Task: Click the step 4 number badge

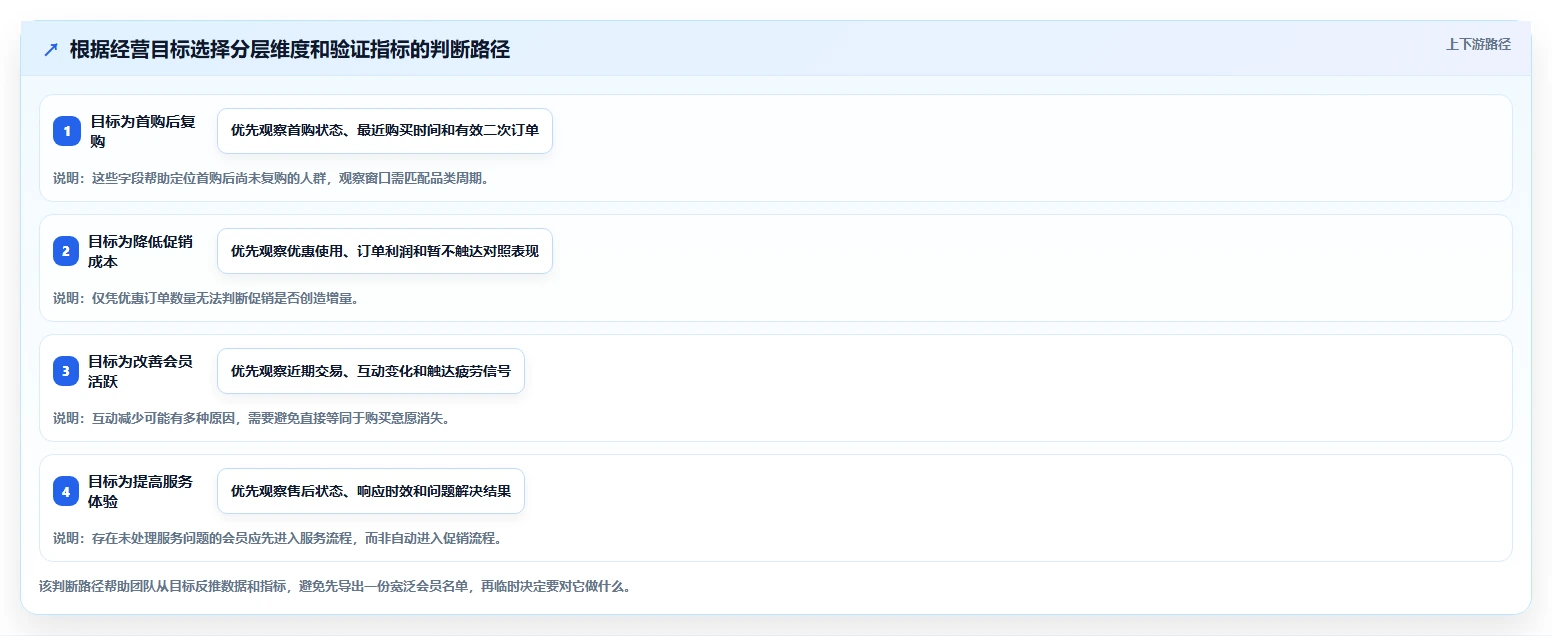Action: point(66,491)
